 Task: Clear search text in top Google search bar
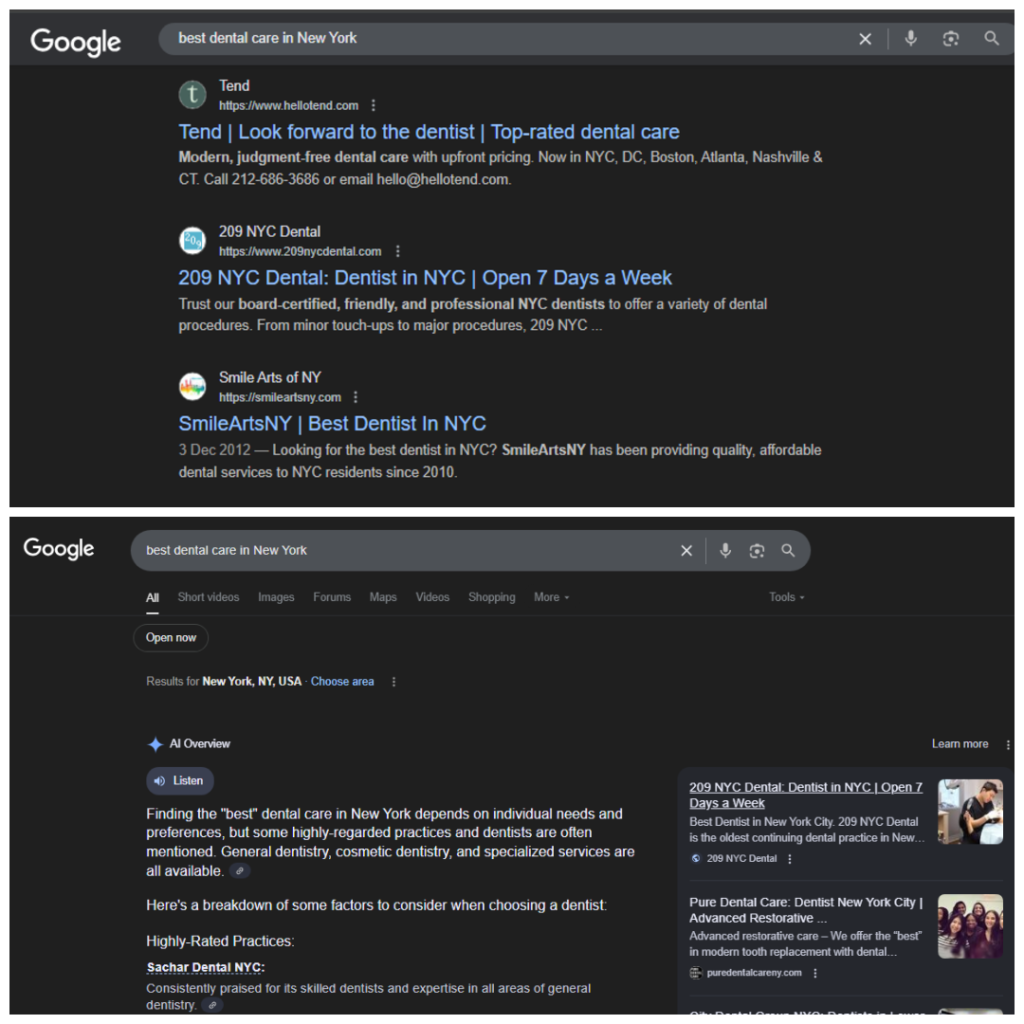865,39
